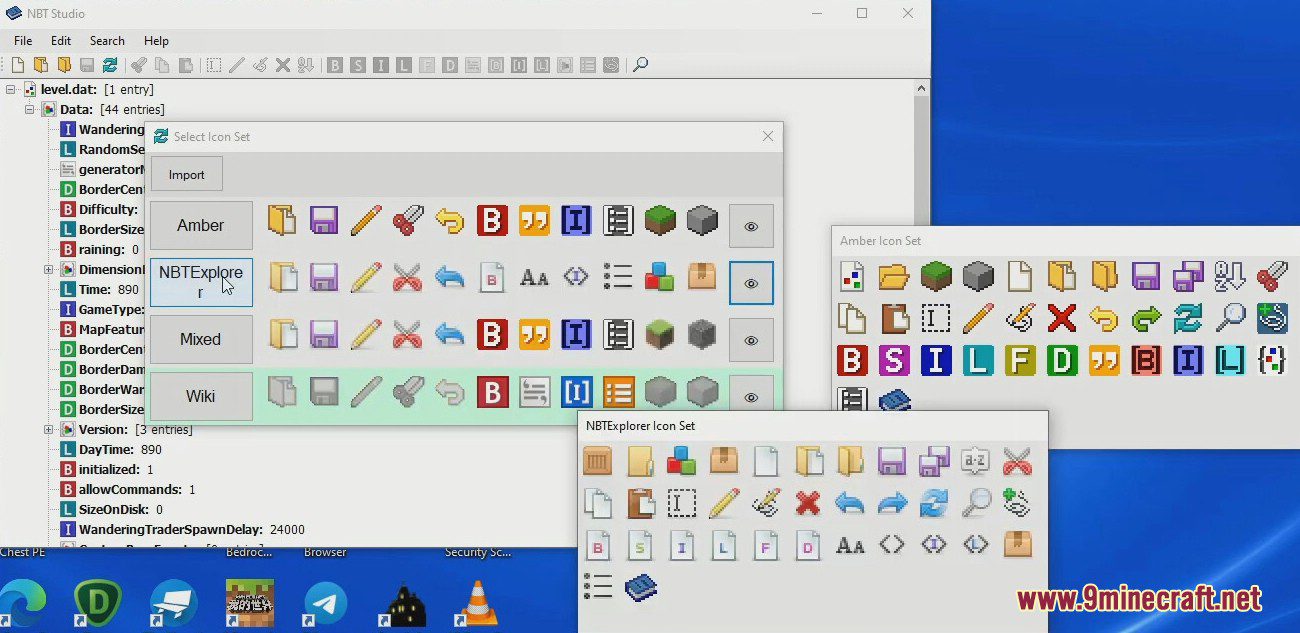Select the 'Version: [3 entries]' row
Viewport: 1300px width, 633px height.
tap(126, 429)
